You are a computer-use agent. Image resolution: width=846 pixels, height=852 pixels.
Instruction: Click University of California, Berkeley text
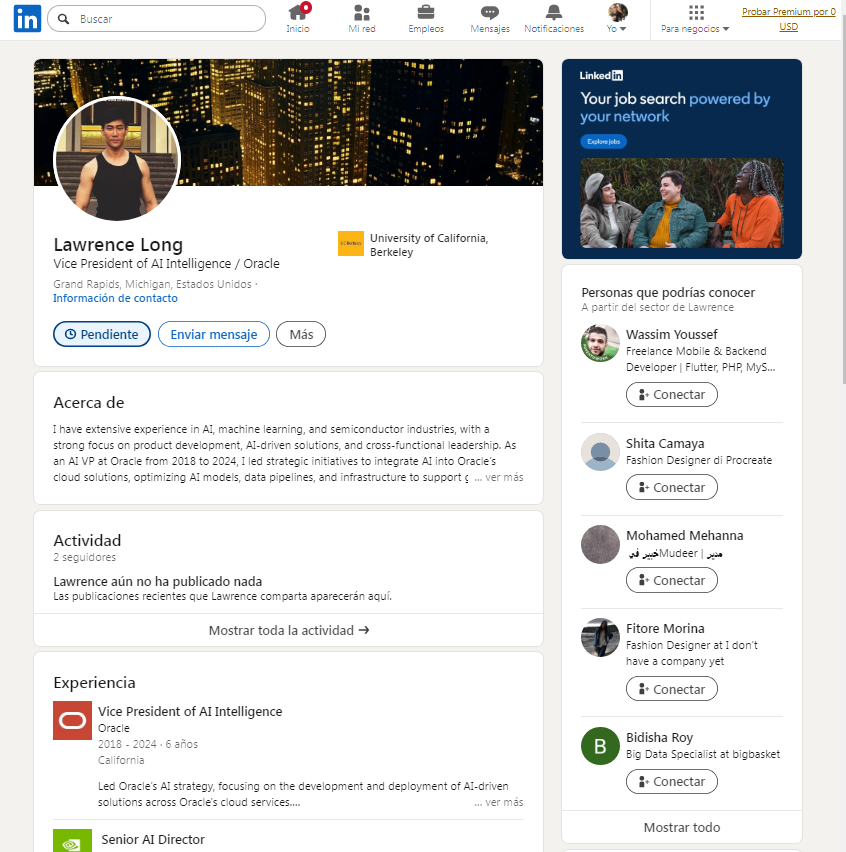coord(429,245)
